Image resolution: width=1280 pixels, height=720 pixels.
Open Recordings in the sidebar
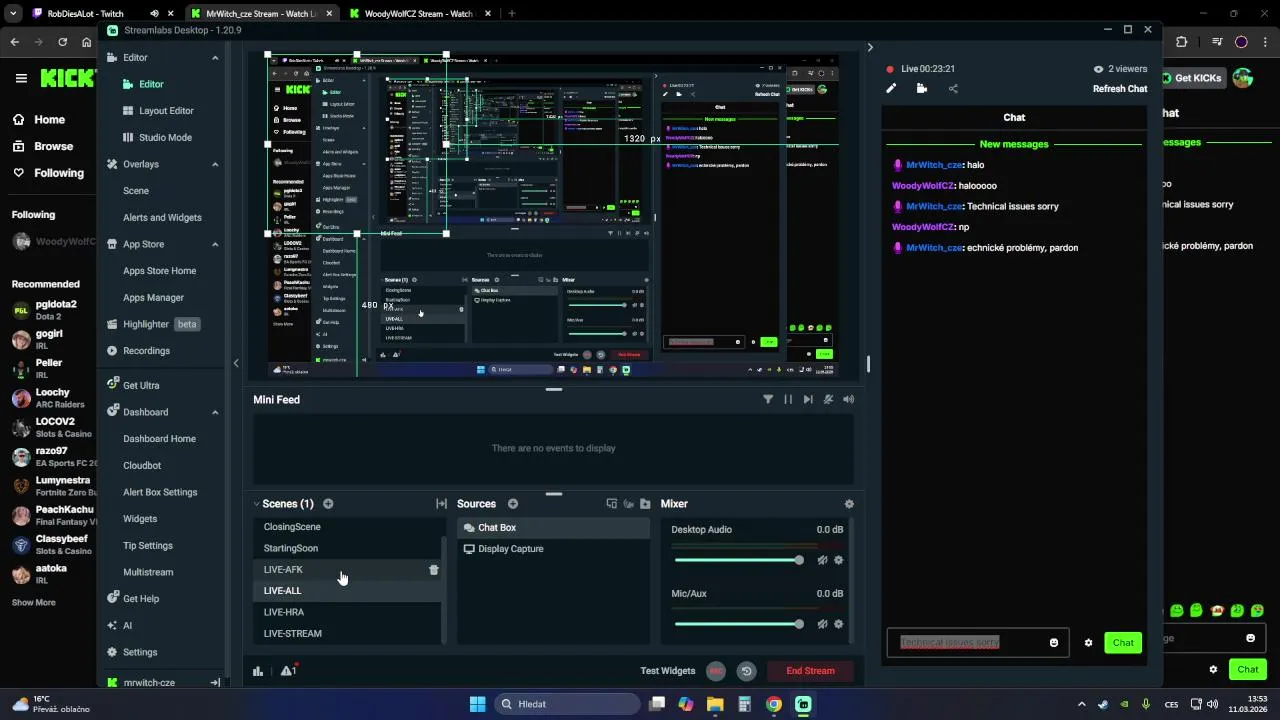click(x=146, y=351)
